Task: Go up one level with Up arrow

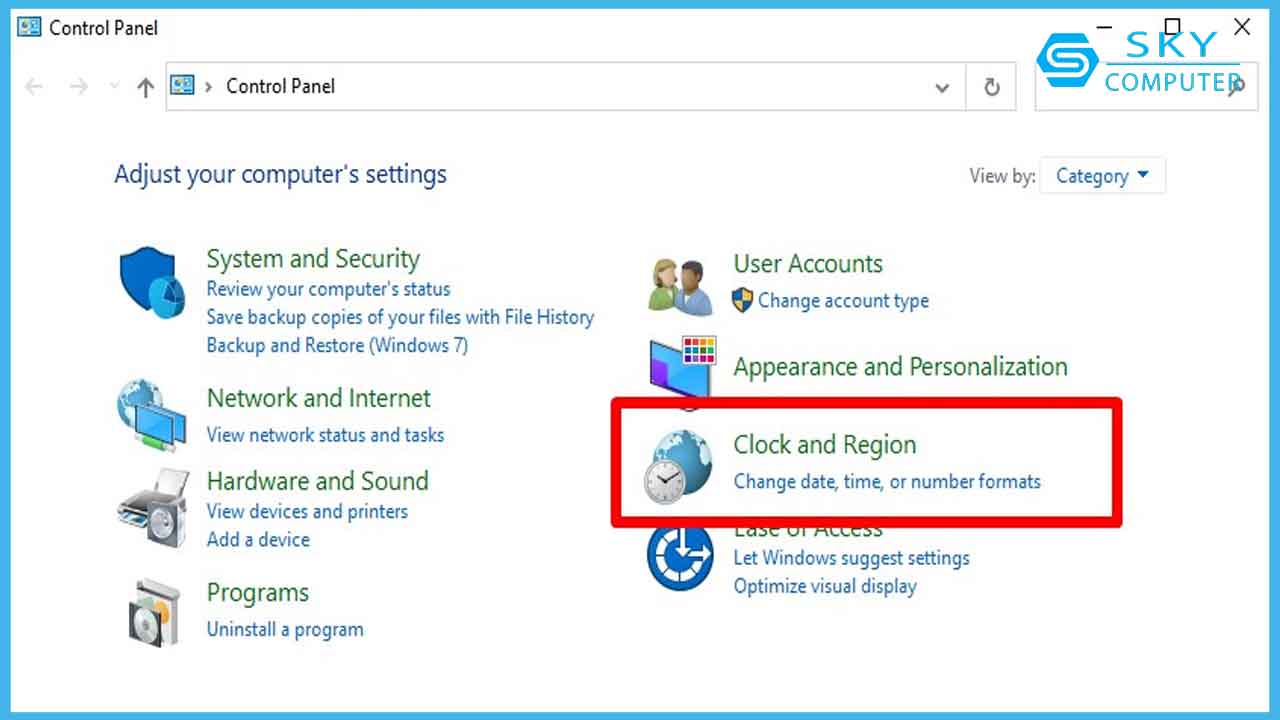Action: (x=146, y=87)
